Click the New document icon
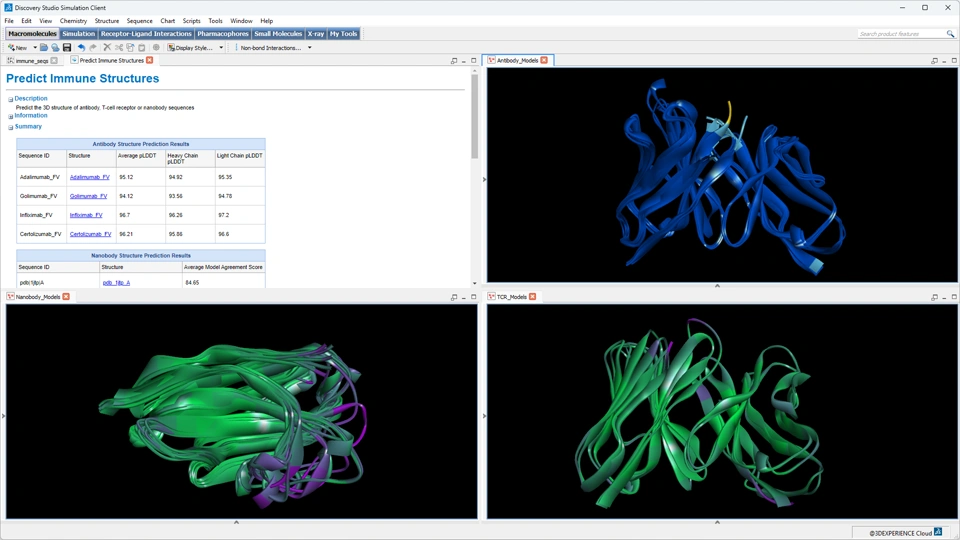This screenshot has width=960, height=540. (x=17, y=47)
